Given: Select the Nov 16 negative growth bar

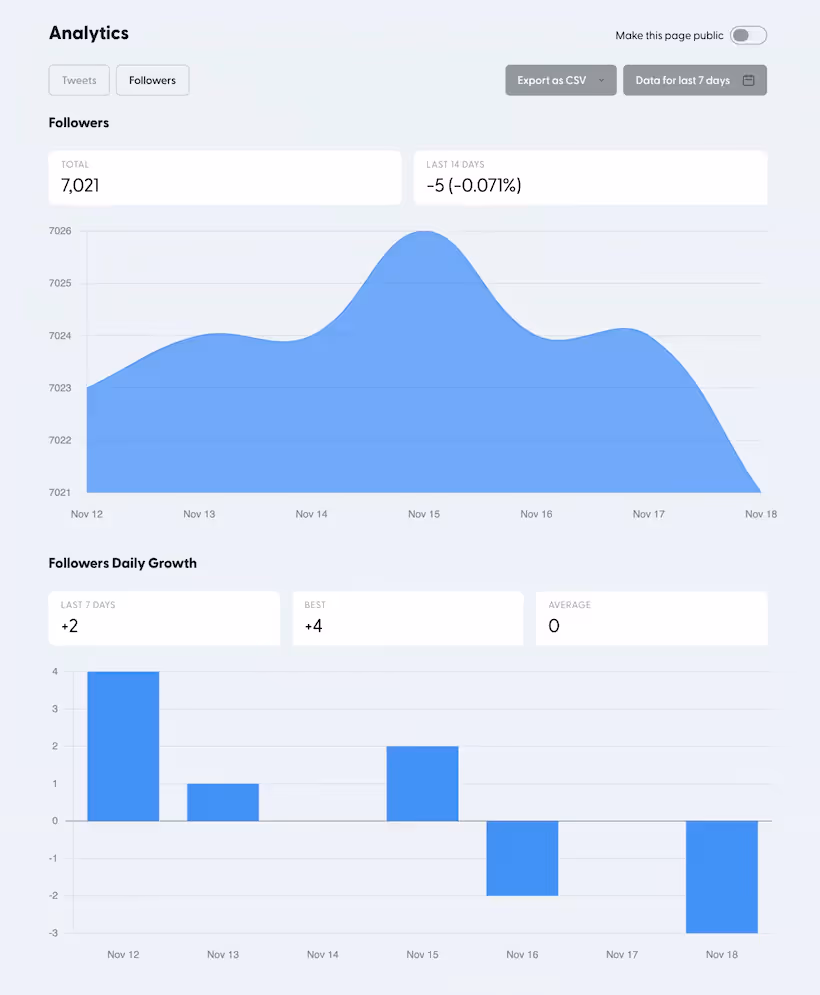Looking at the screenshot, I should pos(522,858).
